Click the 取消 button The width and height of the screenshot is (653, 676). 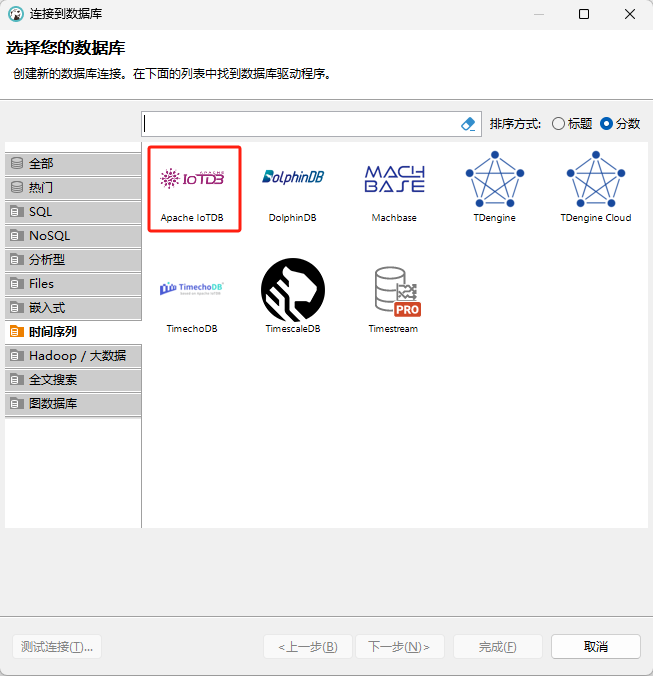595,647
